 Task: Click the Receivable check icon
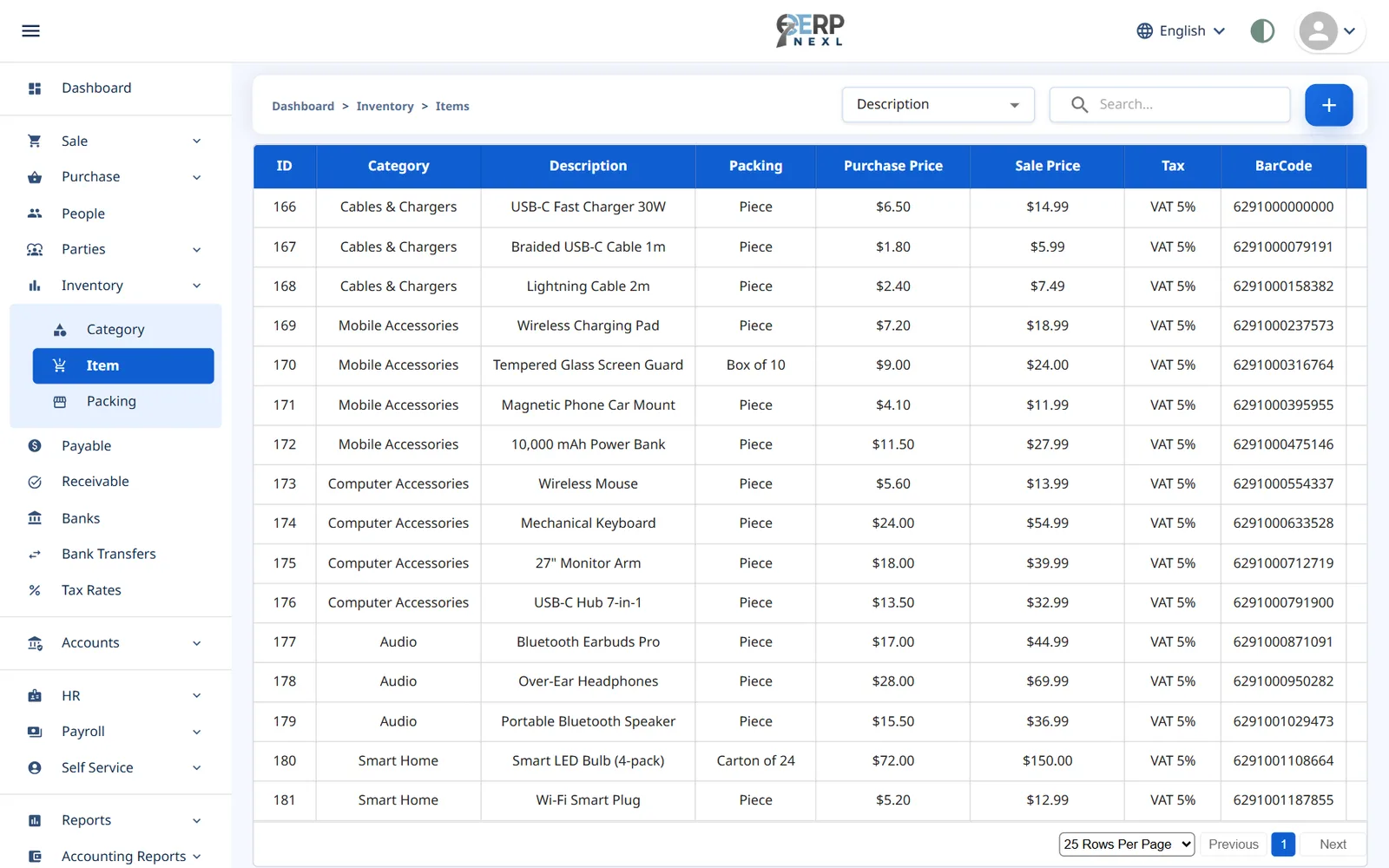click(35, 482)
